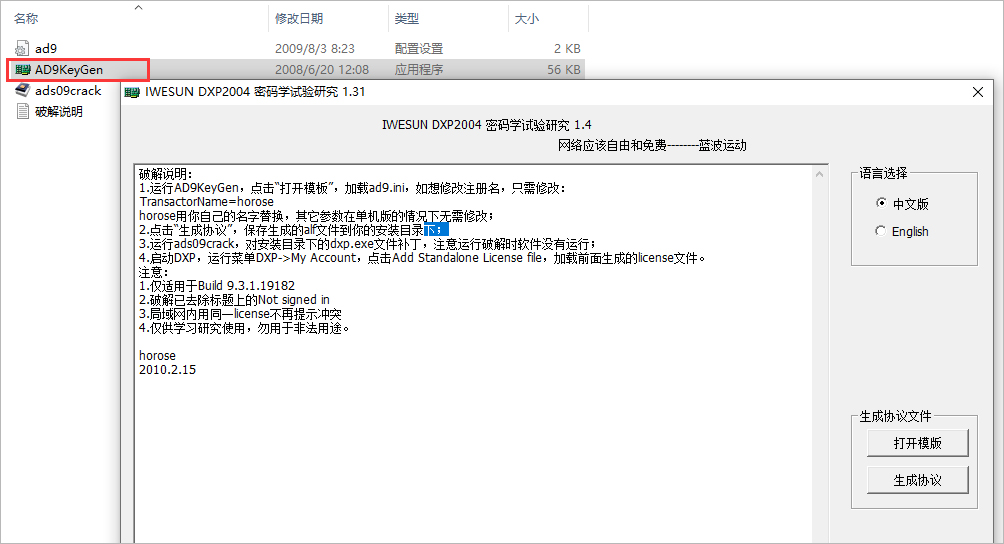Click the 应用程序 type cell
1004x544 pixels.
tap(419, 70)
